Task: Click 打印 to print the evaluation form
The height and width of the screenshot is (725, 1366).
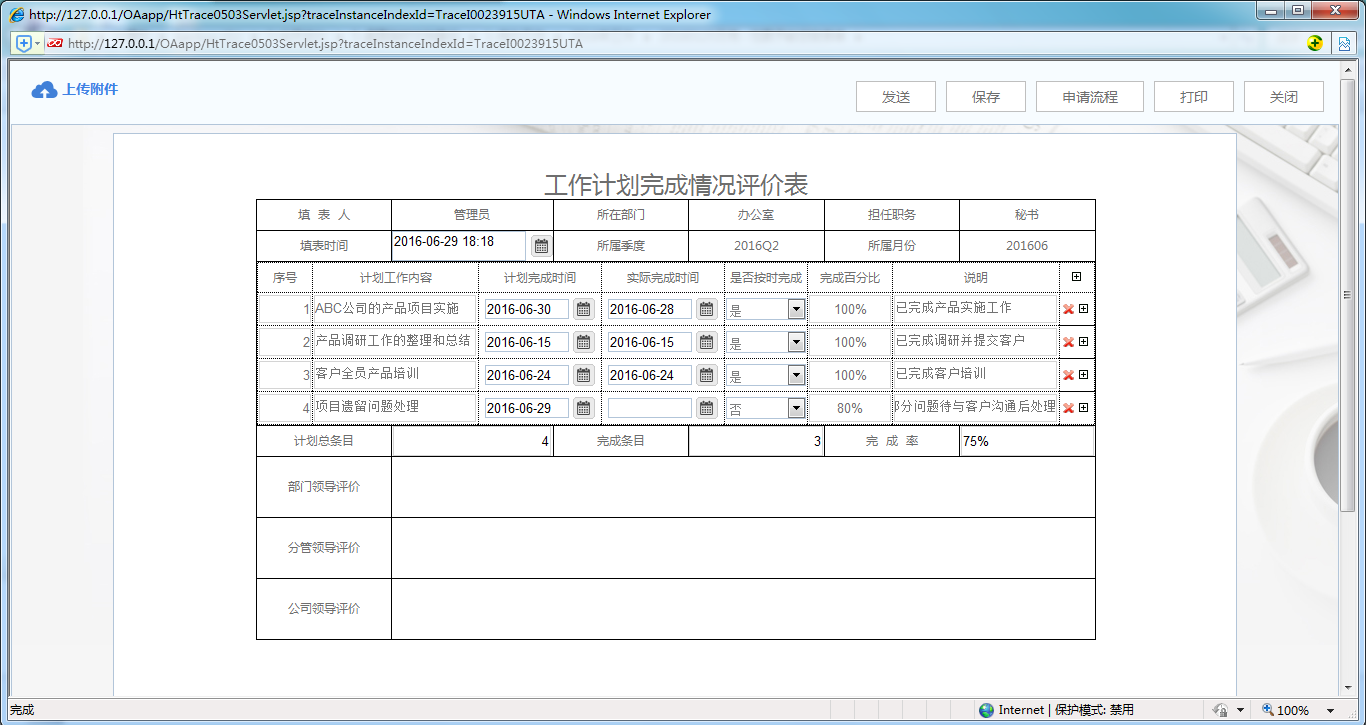Action: click(x=1193, y=96)
